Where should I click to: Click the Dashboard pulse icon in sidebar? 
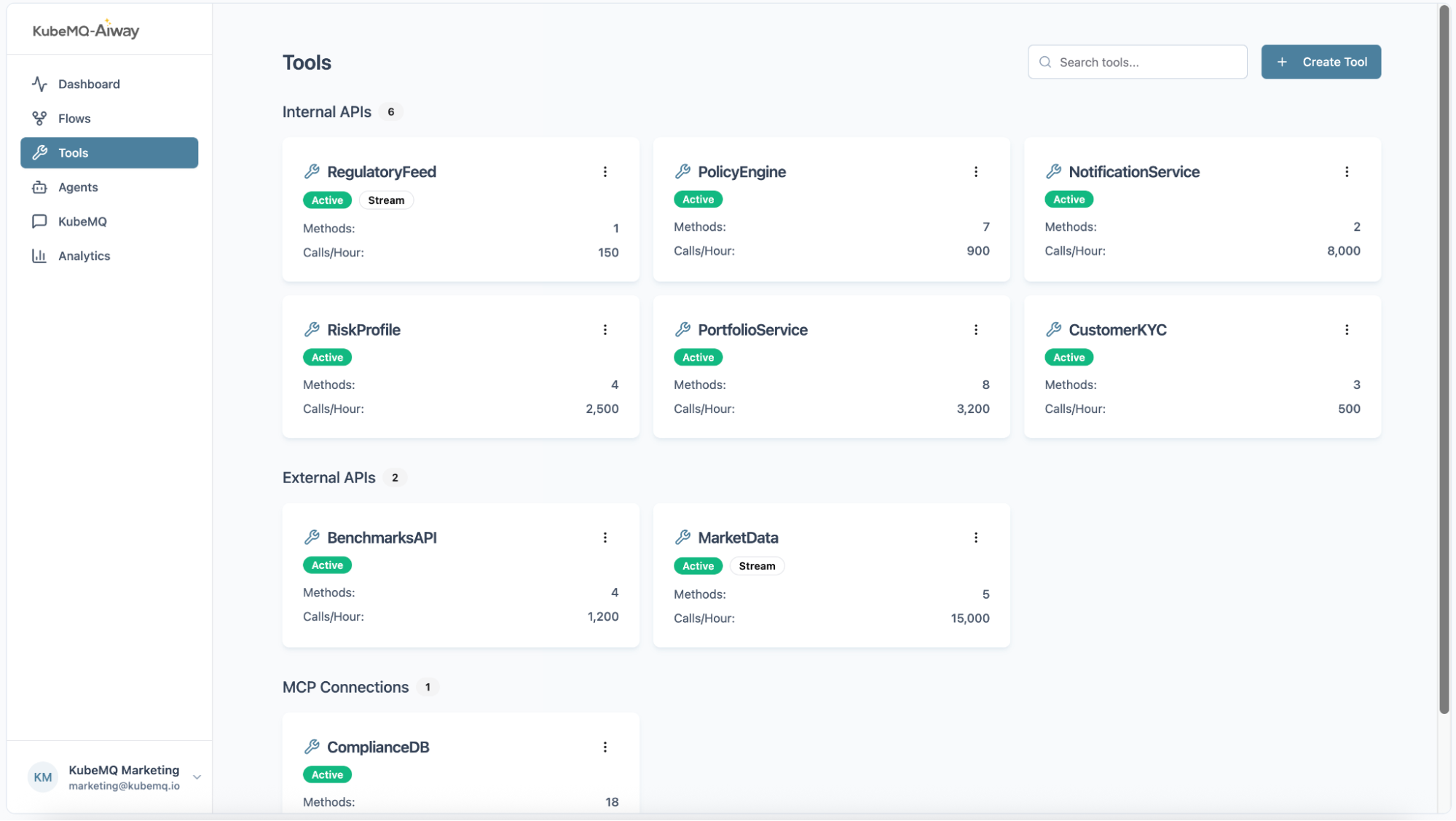pos(39,84)
